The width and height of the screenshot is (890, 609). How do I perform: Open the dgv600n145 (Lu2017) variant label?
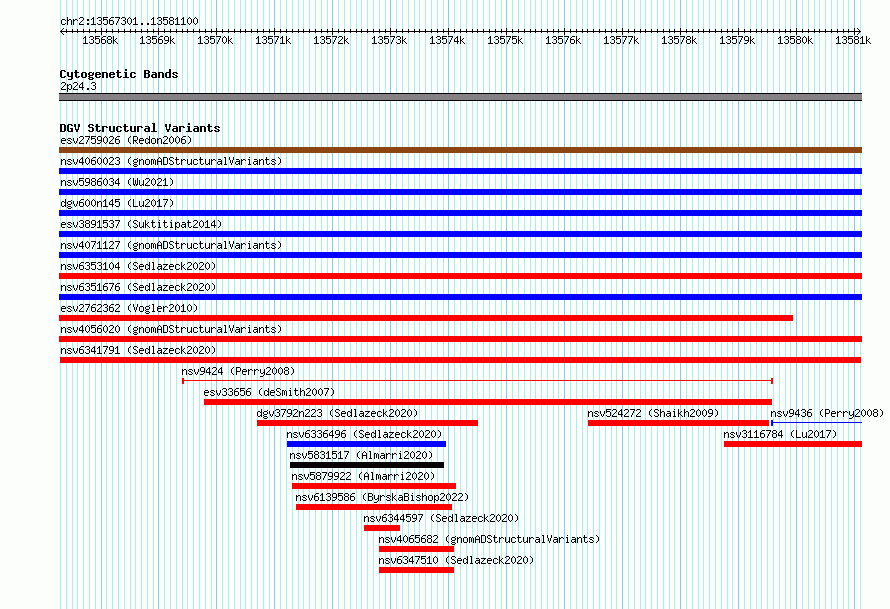coord(117,203)
